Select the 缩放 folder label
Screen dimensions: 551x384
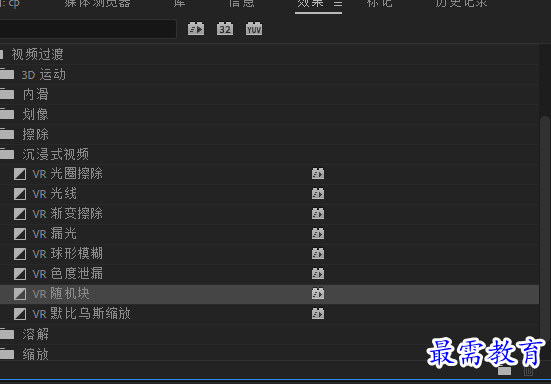(x=35, y=354)
